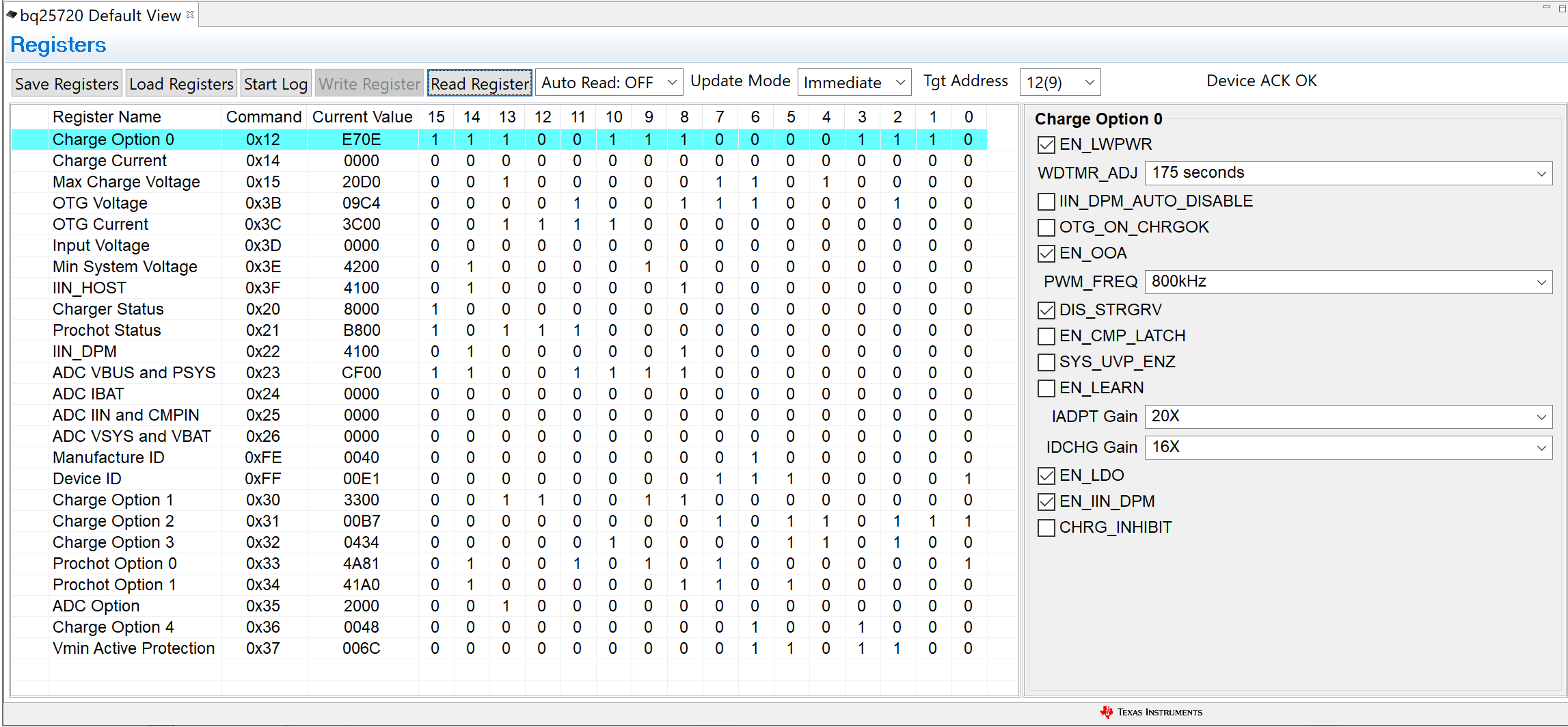Enable IIN_DPM_AUTO_DISABLE
This screenshot has width=1568, height=727.
click(x=1046, y=201)
